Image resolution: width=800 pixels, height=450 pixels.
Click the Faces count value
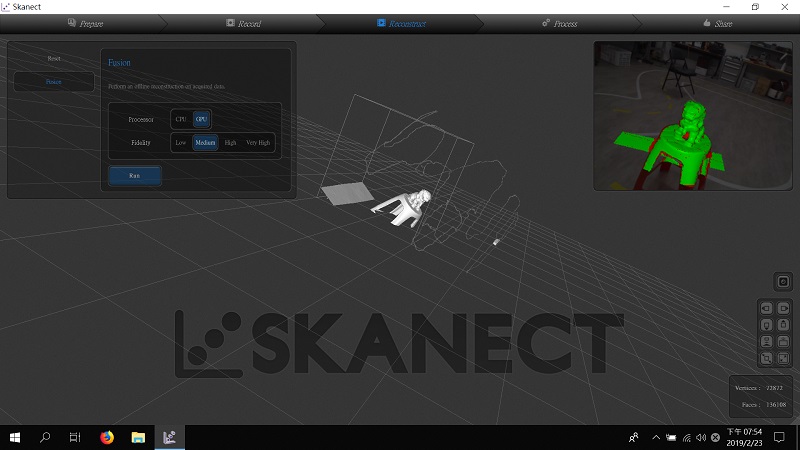coord(776,405)
